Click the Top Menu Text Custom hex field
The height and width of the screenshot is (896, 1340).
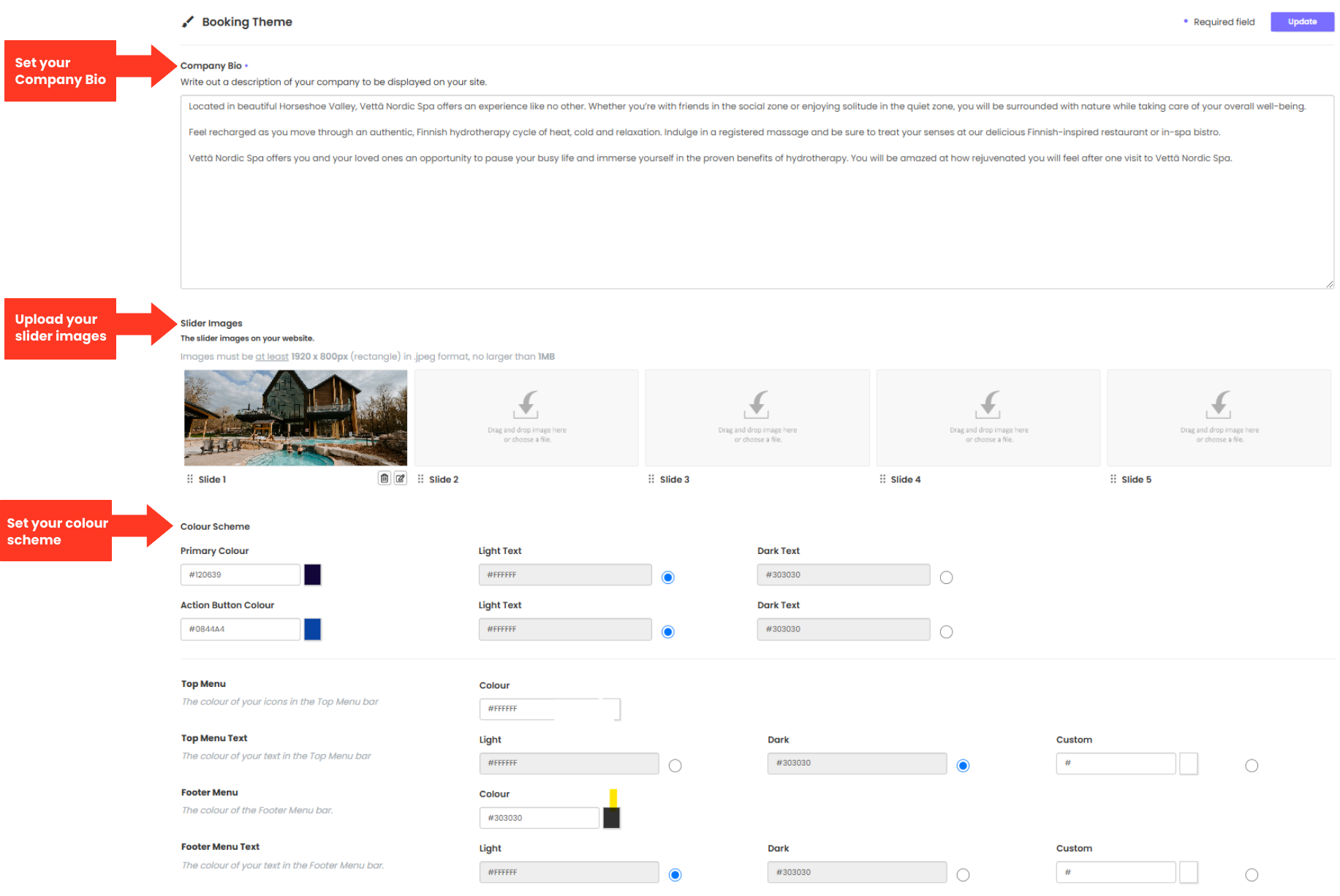point(1116,763)
